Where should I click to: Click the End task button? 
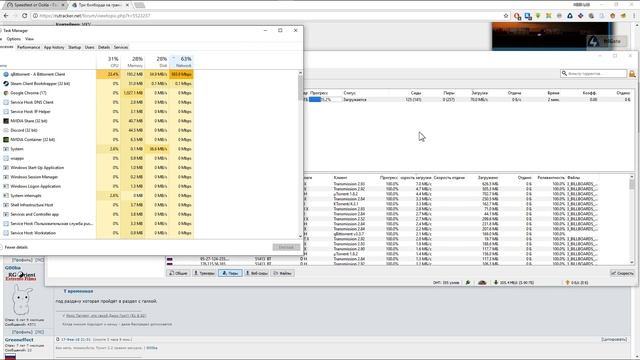click(x=286, y=247)
